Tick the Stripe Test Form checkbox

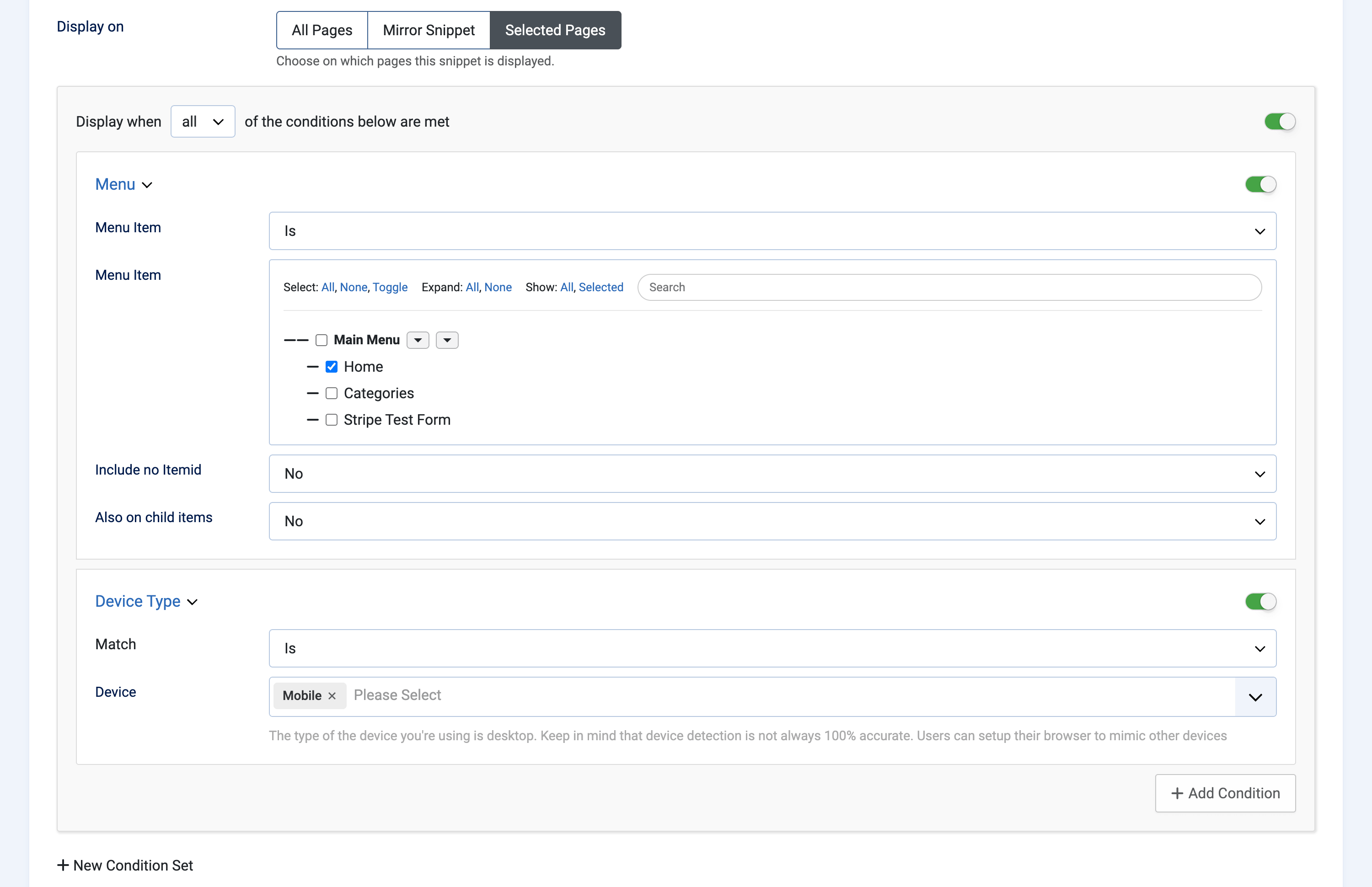pos(331,419)
